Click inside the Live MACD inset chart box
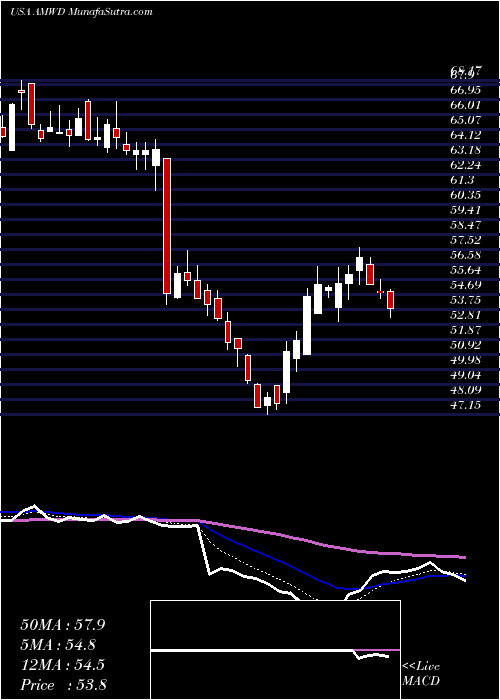 (x=275, y=650)
